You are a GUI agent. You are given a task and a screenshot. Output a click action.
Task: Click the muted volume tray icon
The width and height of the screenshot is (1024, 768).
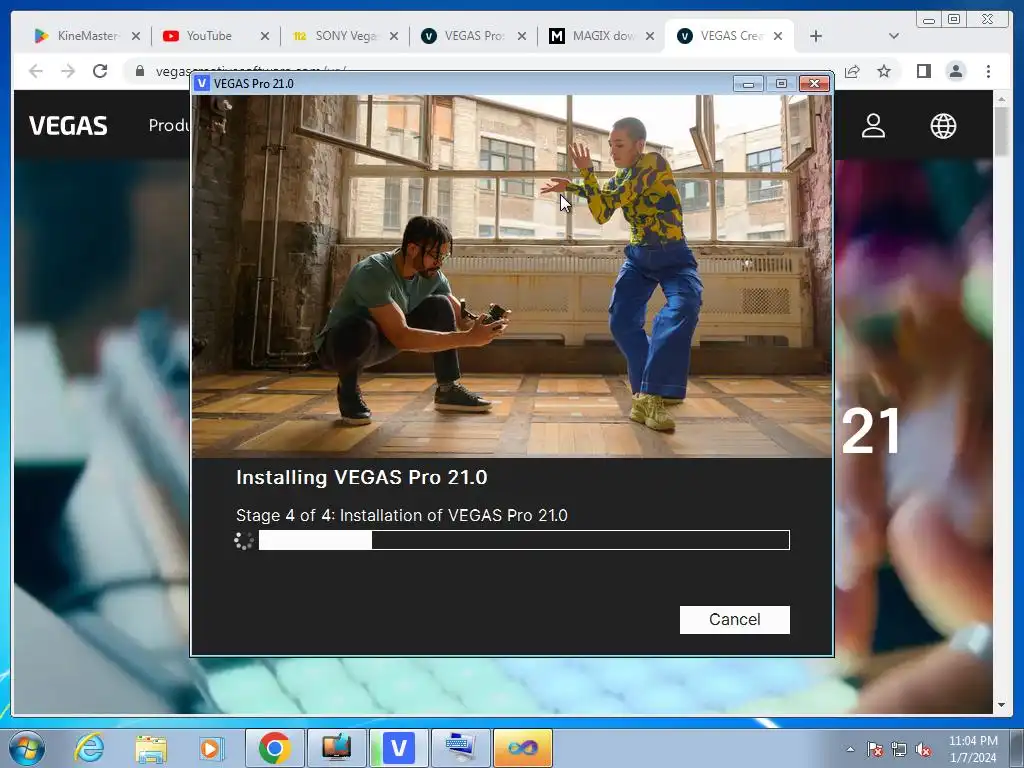coord(923,749)
